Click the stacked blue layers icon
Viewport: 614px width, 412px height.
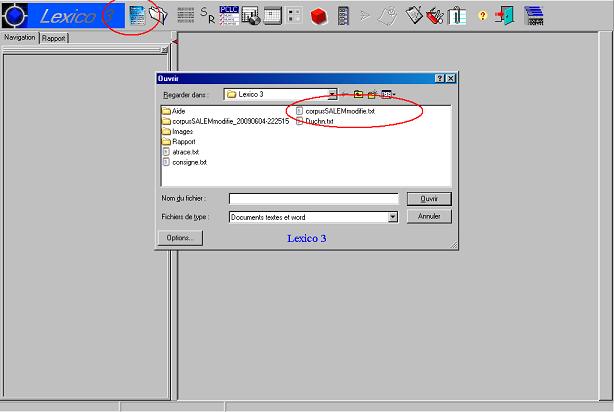coord(534,16)
